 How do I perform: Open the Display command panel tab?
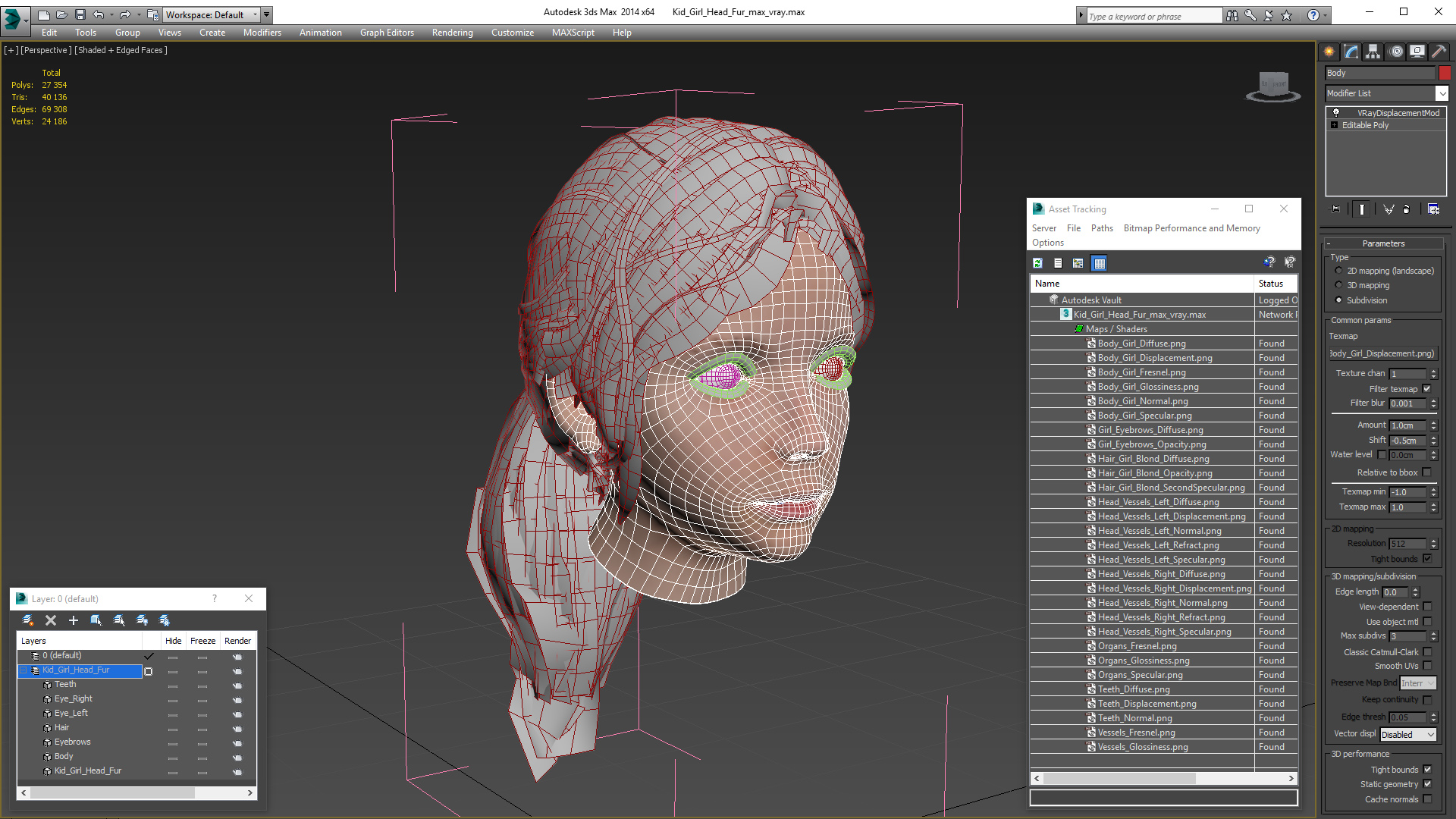point(1417,52)
